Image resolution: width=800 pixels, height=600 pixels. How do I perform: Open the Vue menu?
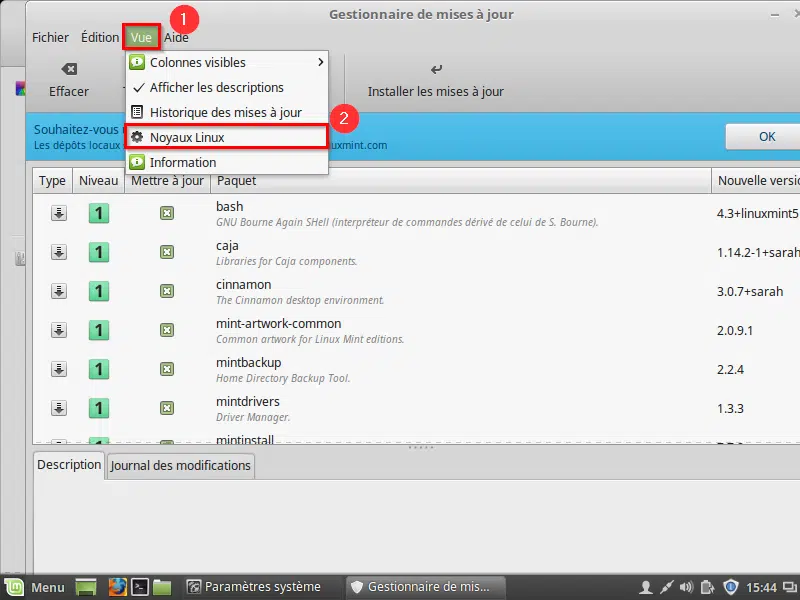(x=141, y=37)
